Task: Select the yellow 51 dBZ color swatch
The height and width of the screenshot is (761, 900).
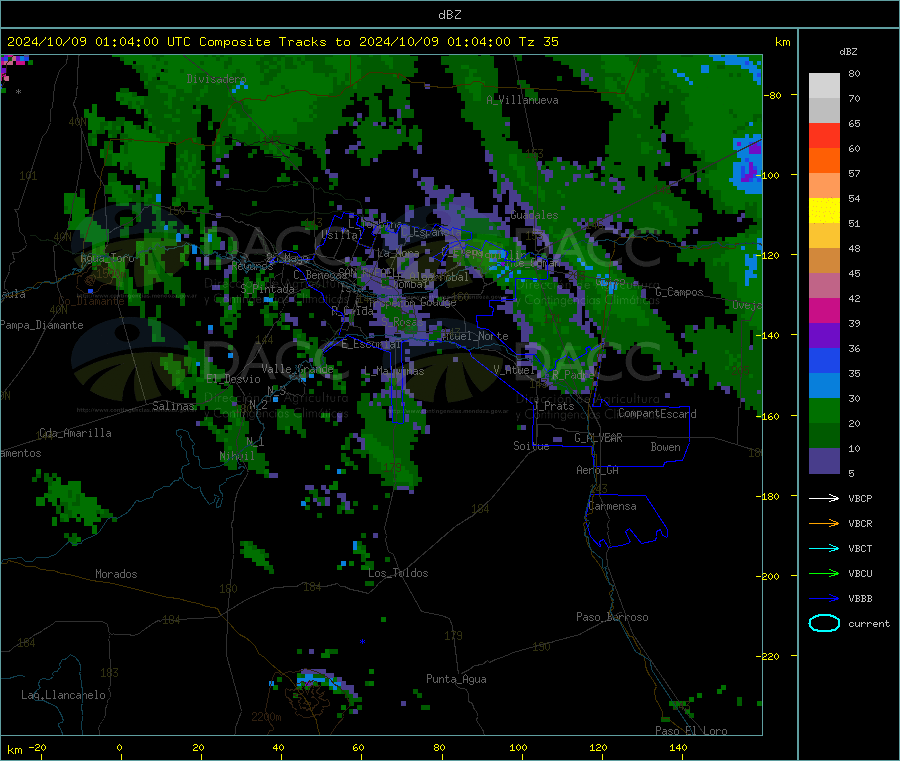Action: [x=824, y=211]
